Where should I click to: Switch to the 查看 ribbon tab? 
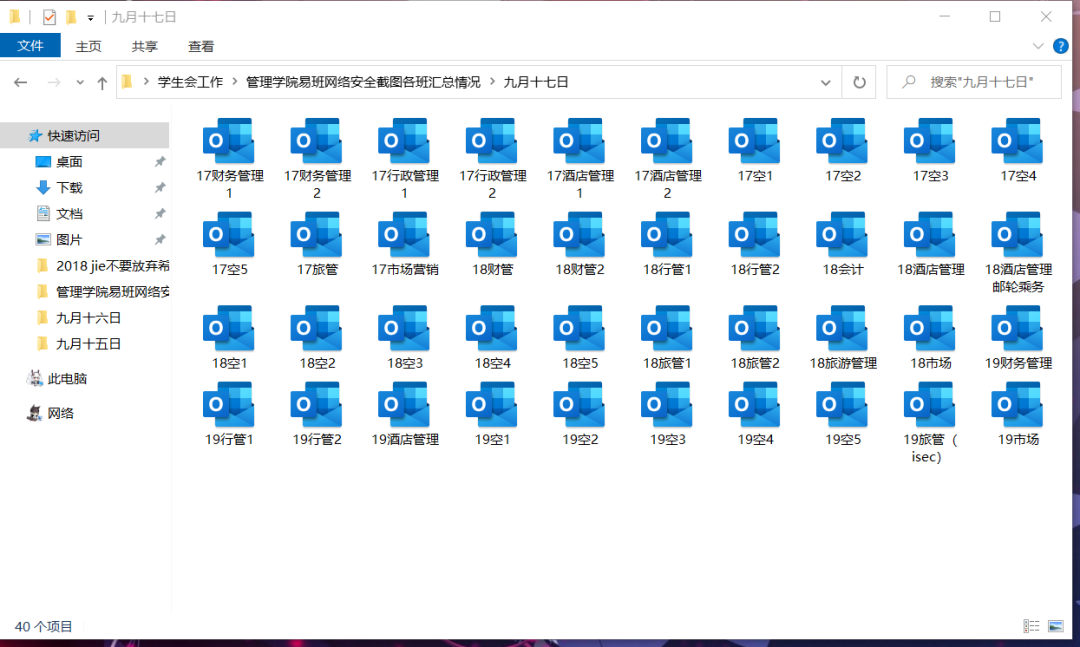click(x=201, y=46)
